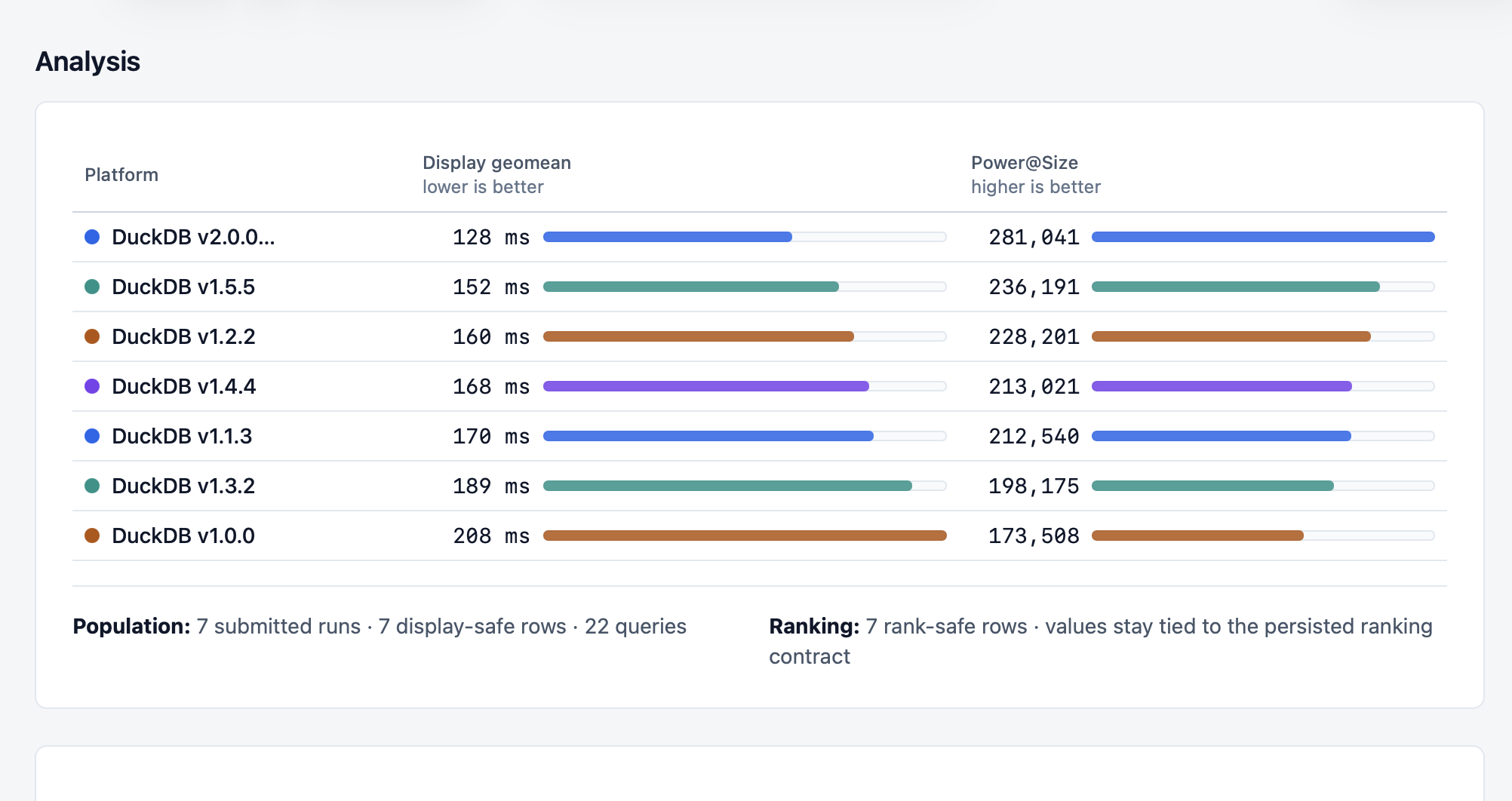The width and height of the screenshot is (1512, 801).
Task: Click the brown dot beside DuckDB v1.0.0
Action: [x=92, y=536]
